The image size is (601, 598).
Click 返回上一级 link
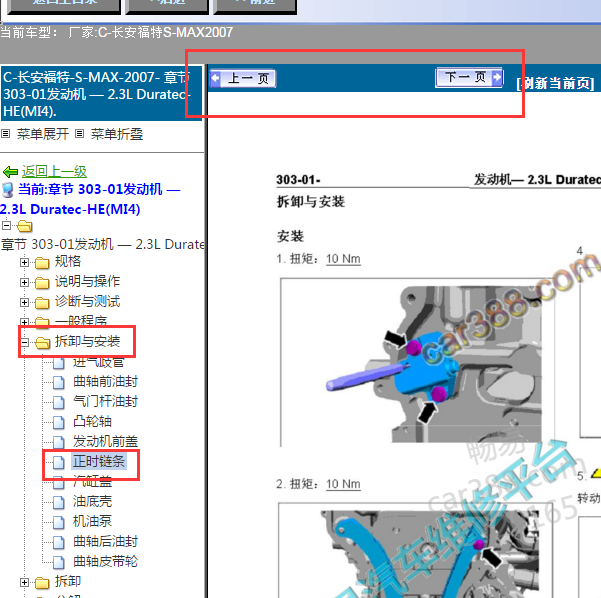[x=54, y=171]
